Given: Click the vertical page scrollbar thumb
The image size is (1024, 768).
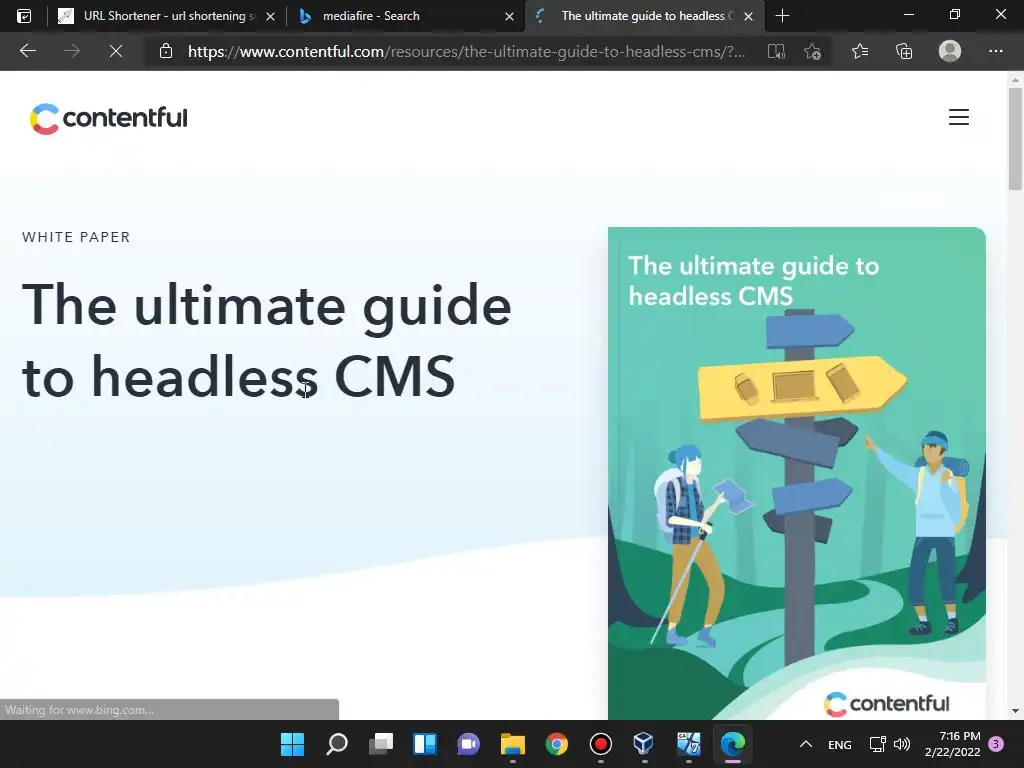Looking at the screenshot, I should [x=1015, y=138].
